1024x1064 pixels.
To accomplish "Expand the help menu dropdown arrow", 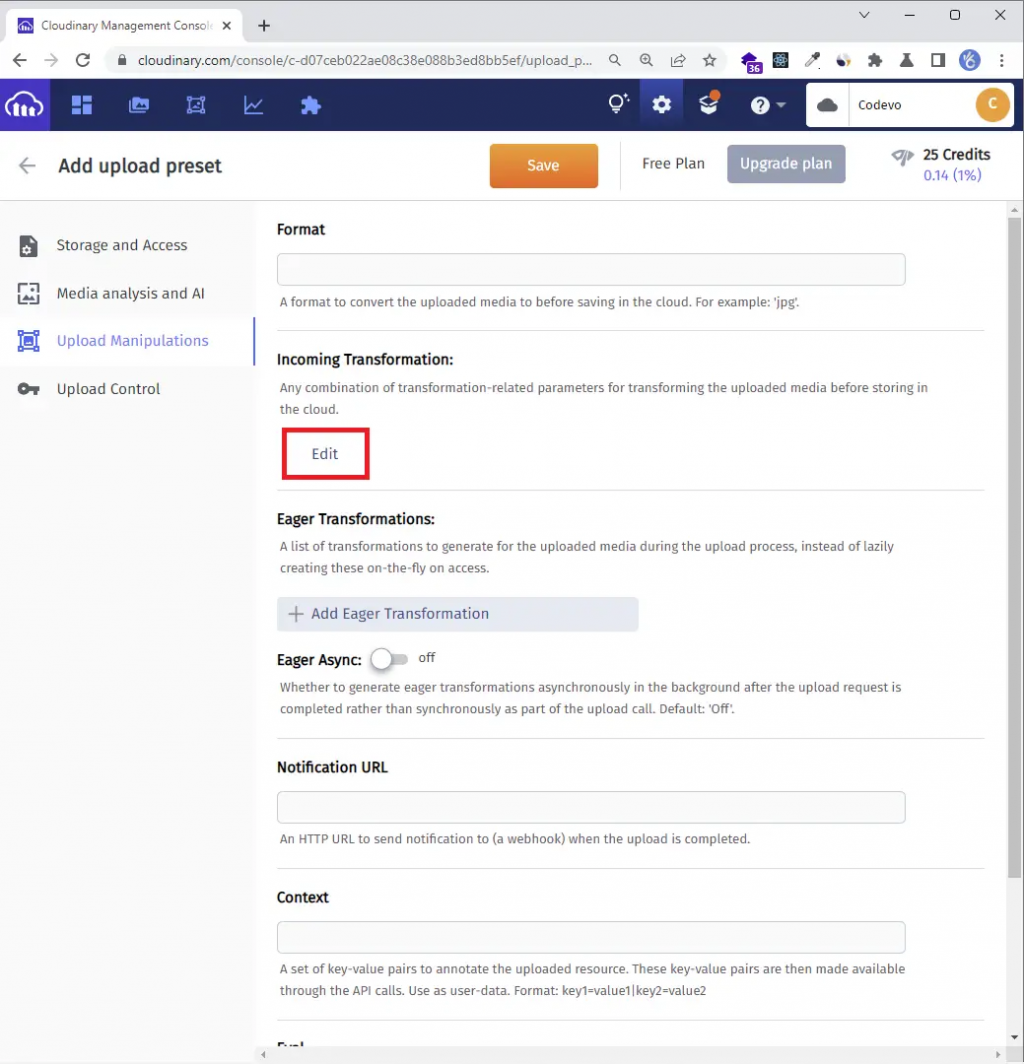I will [x=781, y=105].
